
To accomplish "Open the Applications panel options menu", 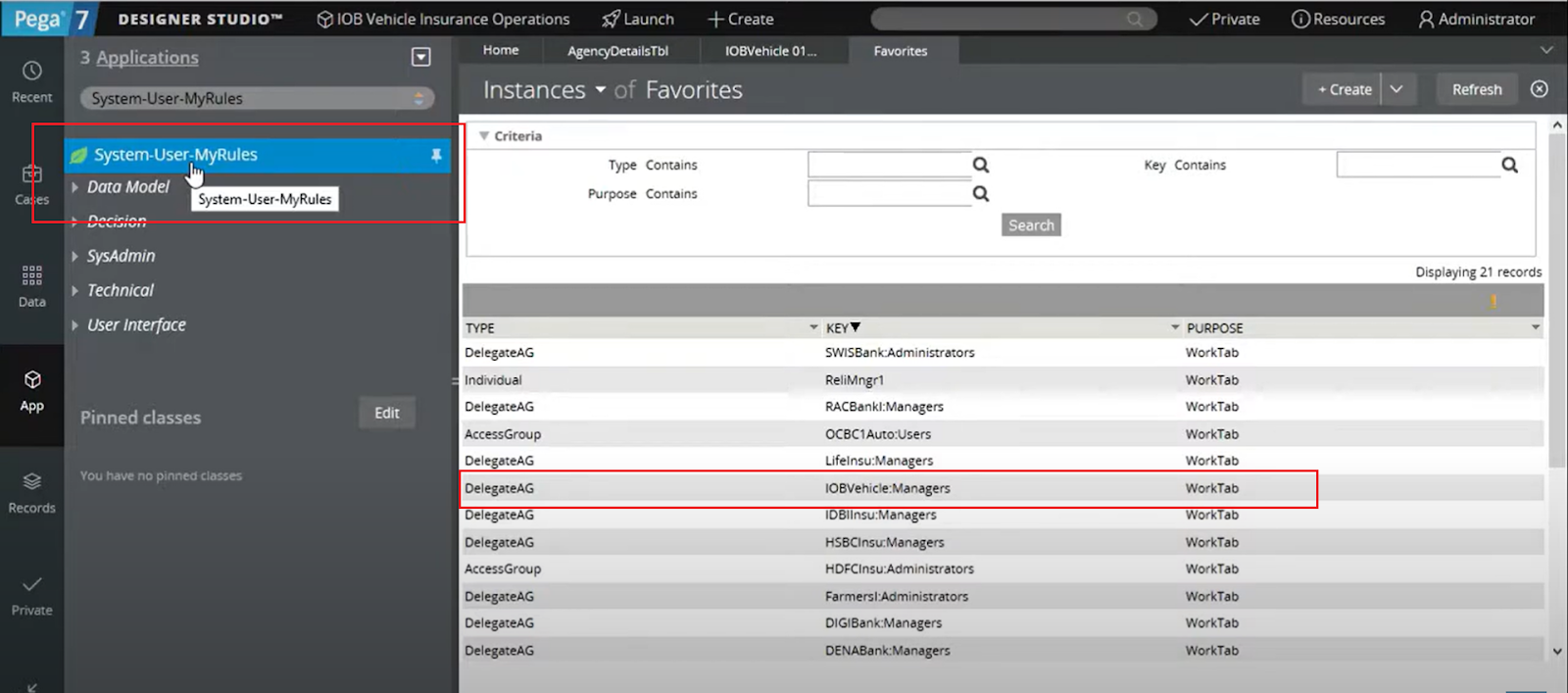I will pyautogui.click(x=421, y=57).
